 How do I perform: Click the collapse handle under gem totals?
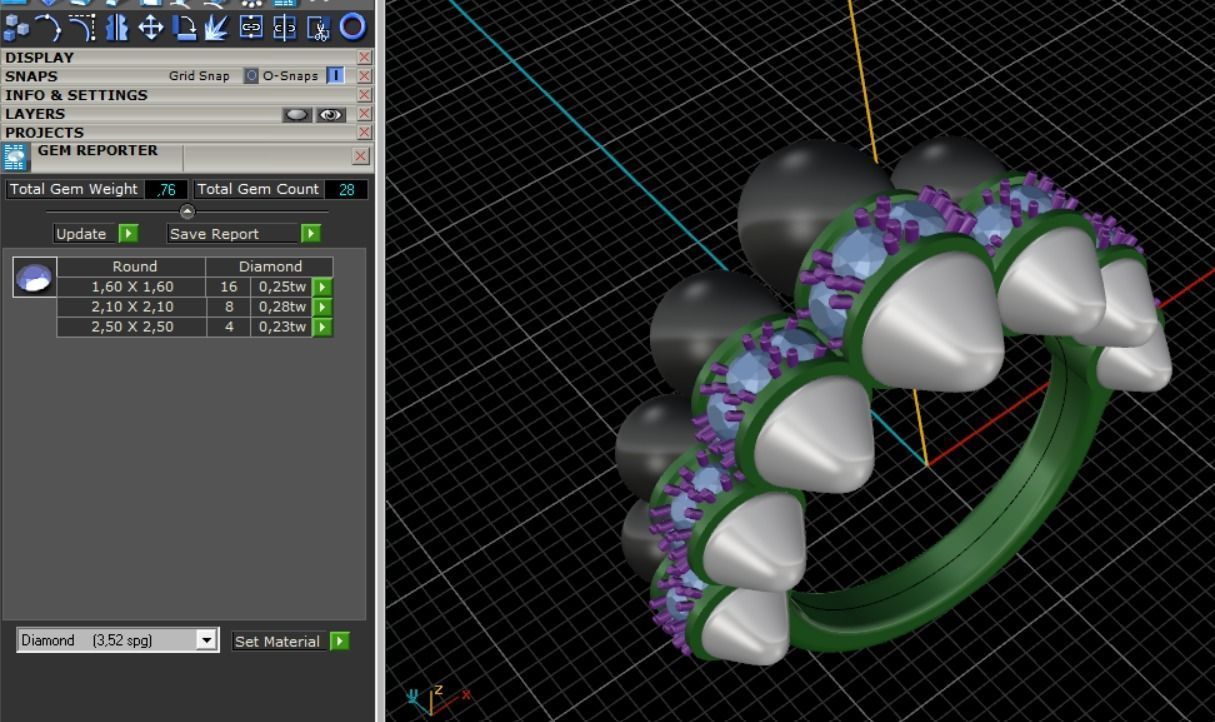tap(187, 211)
